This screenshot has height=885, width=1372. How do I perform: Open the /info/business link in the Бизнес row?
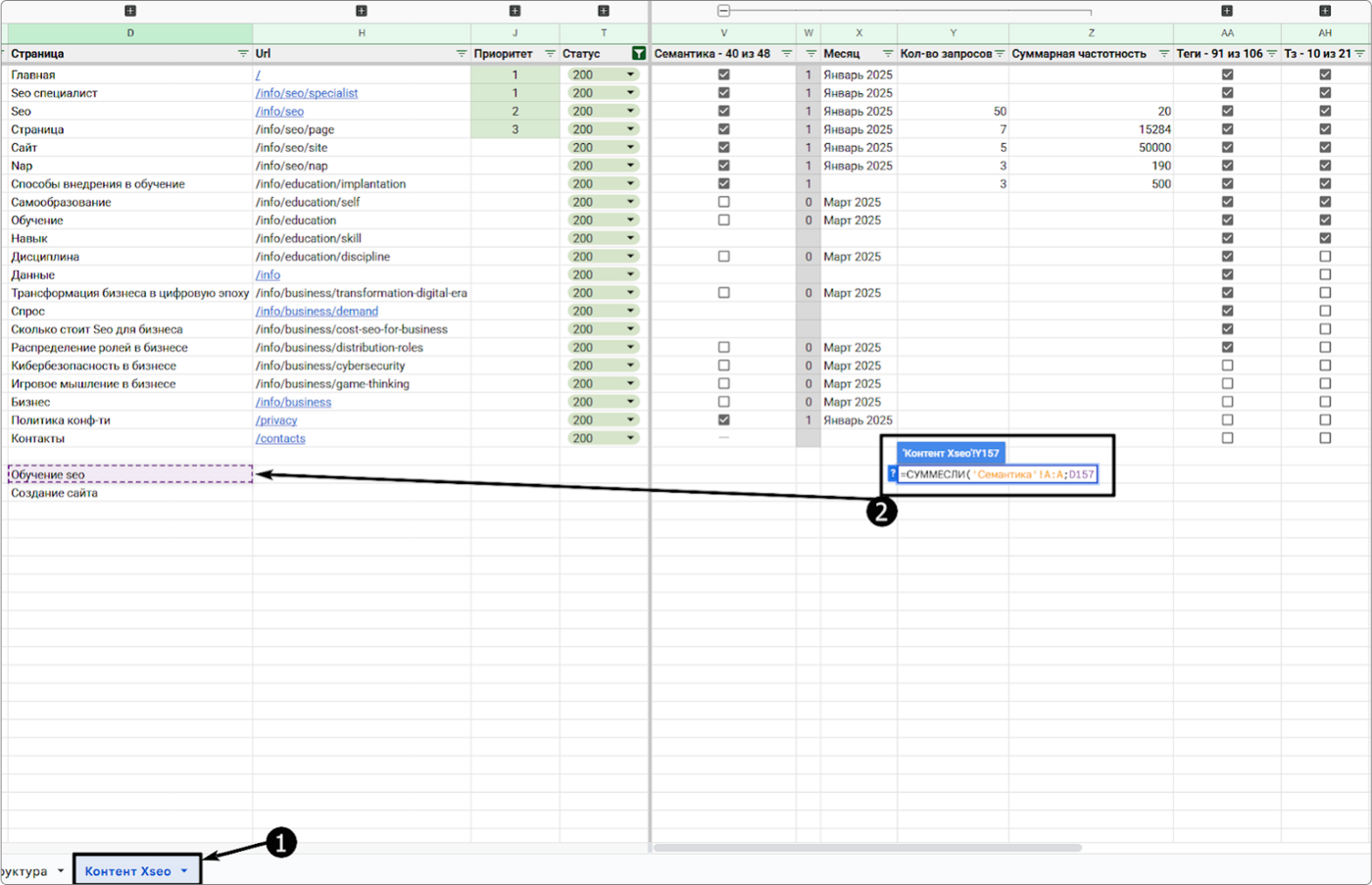293,402
